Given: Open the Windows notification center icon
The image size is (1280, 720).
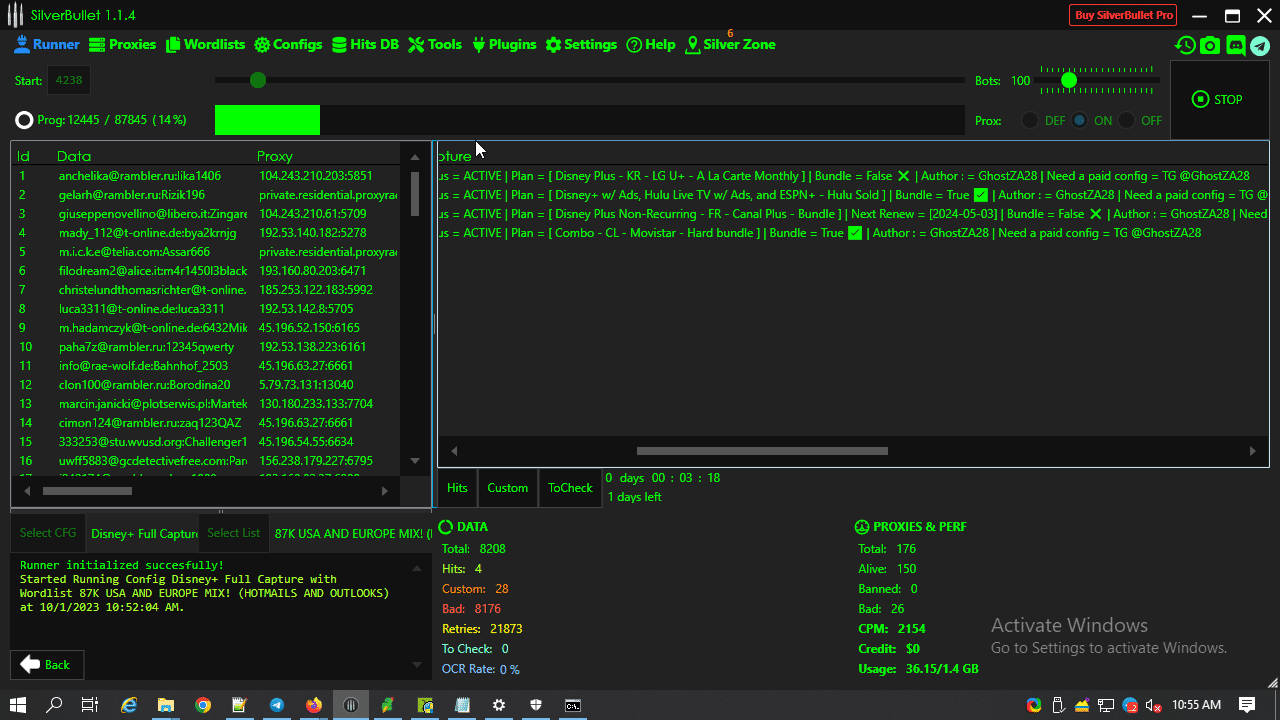Looking at the screenshot, I should (x=1247, y=705).
